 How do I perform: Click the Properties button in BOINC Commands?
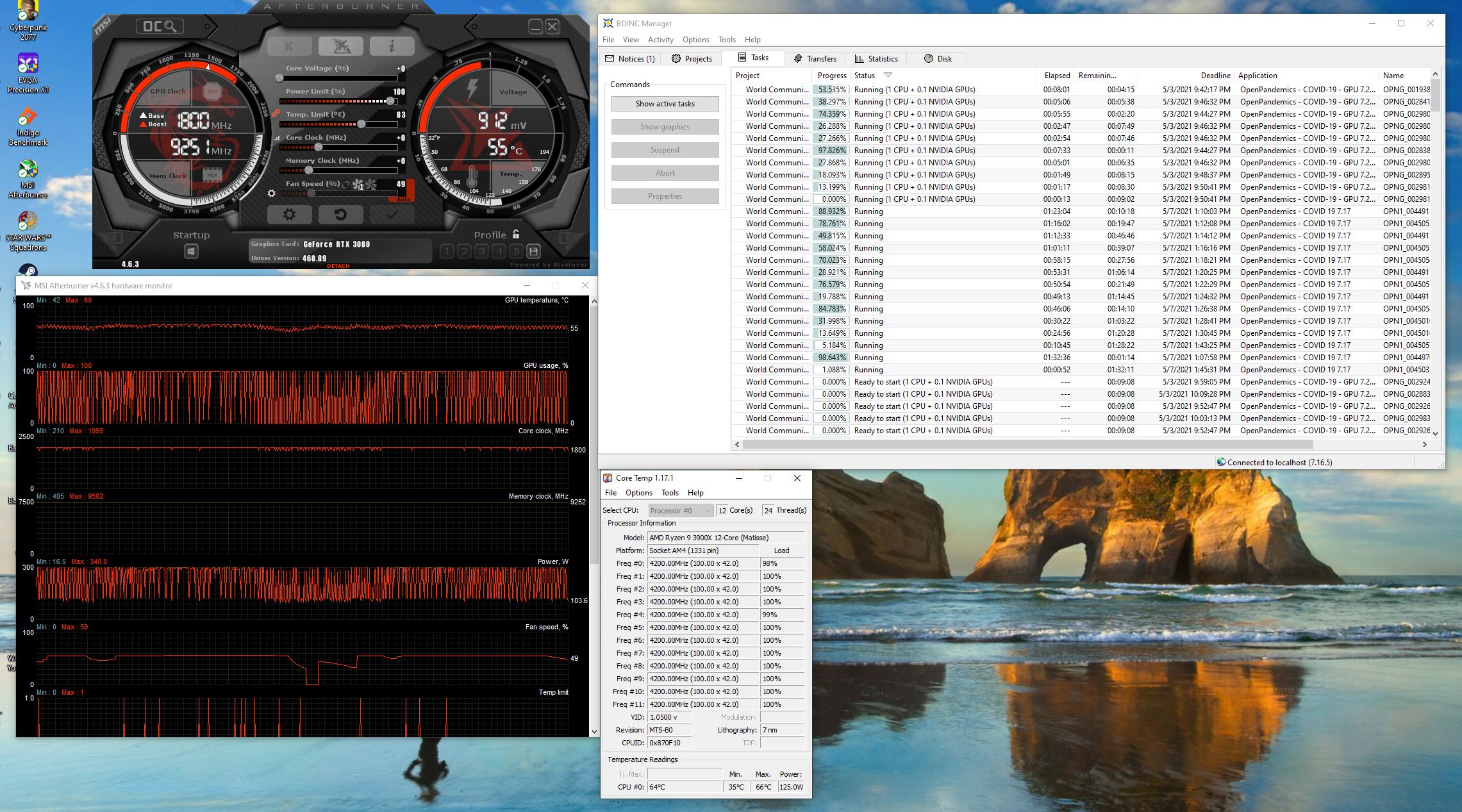[665, 196]
